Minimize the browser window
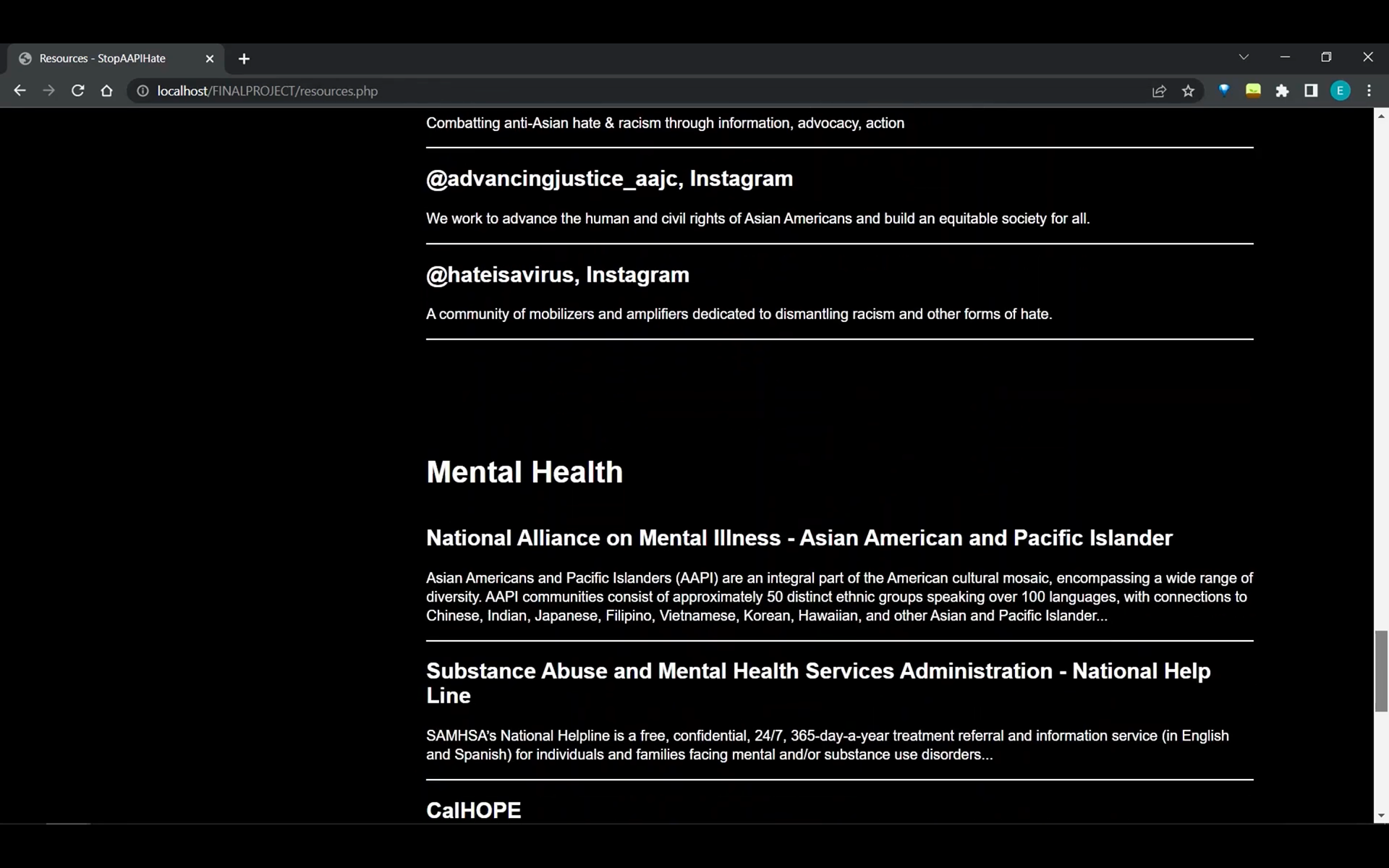 coord(1285,57)
